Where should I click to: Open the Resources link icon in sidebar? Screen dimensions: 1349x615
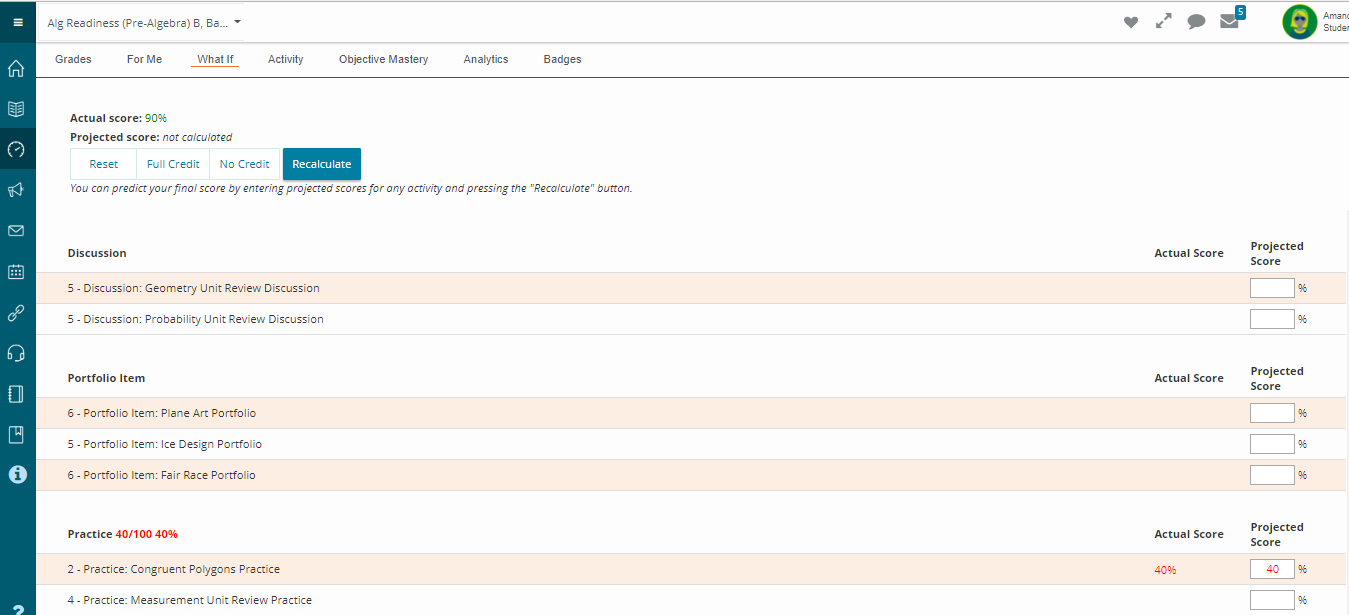coord(16,313)
